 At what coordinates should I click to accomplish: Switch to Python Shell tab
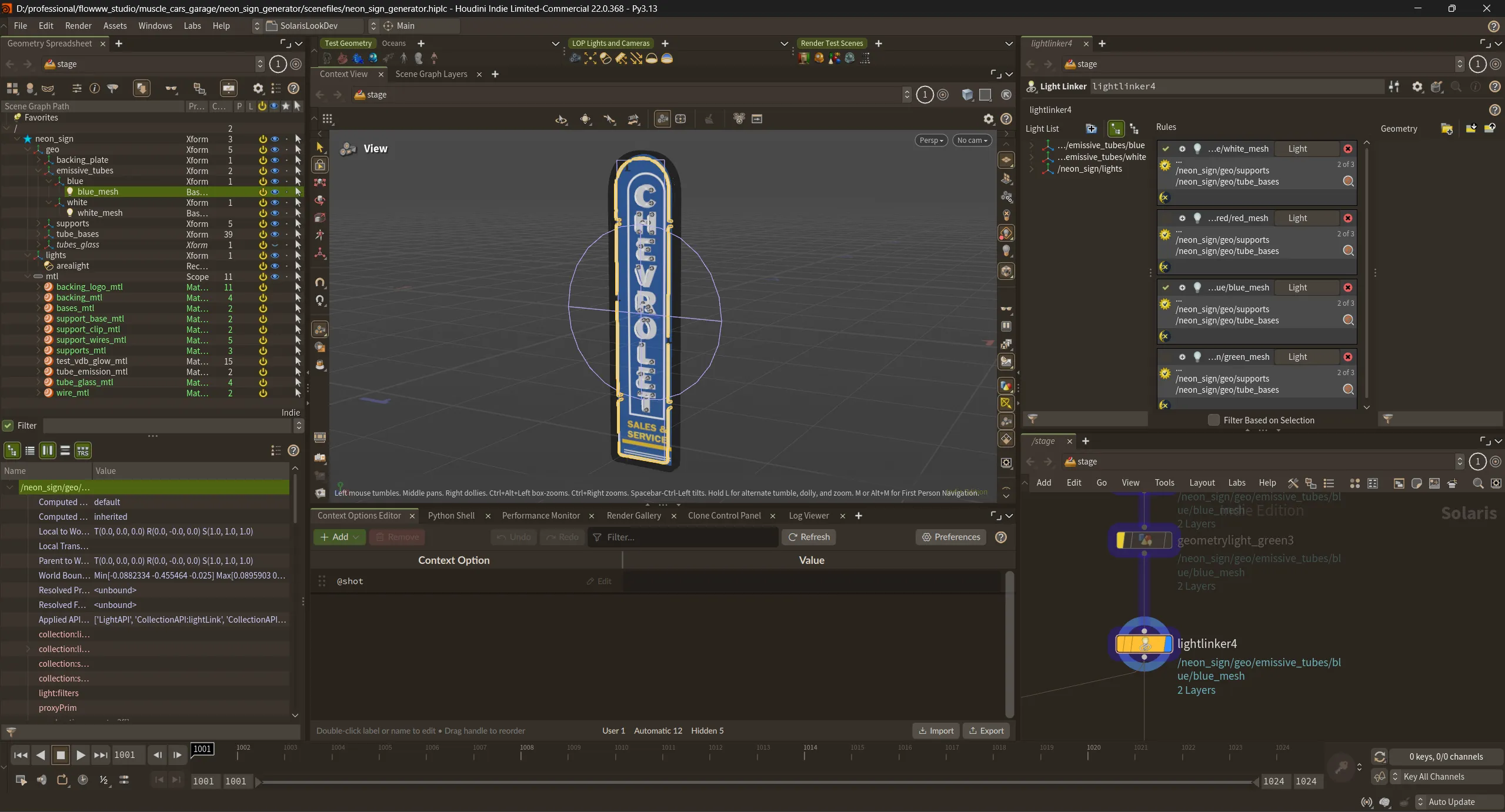click(x=451, y=516)
